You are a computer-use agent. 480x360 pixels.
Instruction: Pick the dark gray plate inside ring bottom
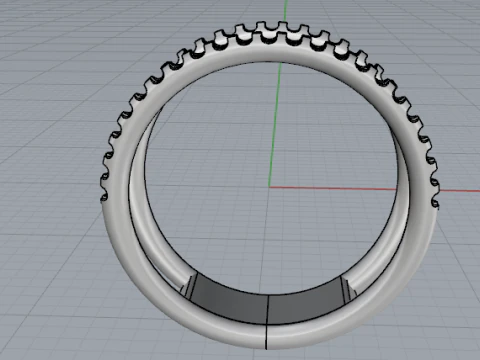pos(267,303)
